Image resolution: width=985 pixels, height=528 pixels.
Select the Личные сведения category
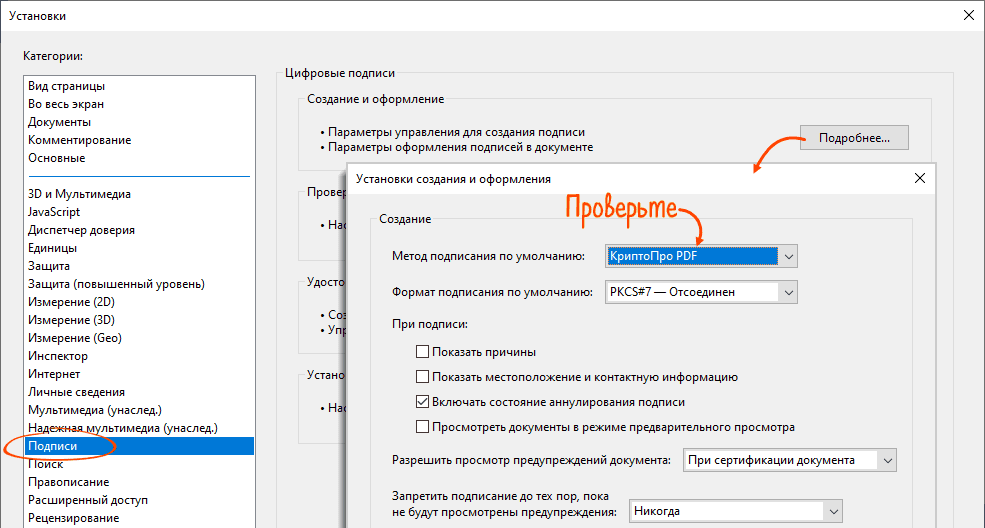coord(76,392)
